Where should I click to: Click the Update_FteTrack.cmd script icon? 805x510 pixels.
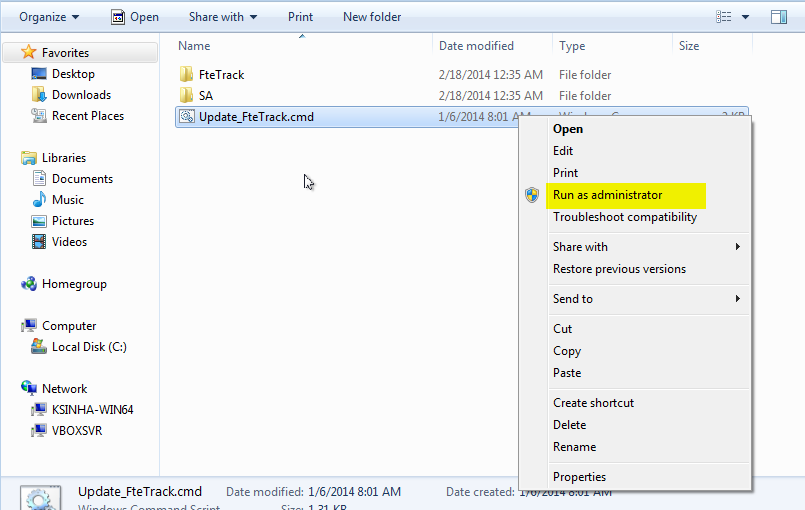(187, 117)
